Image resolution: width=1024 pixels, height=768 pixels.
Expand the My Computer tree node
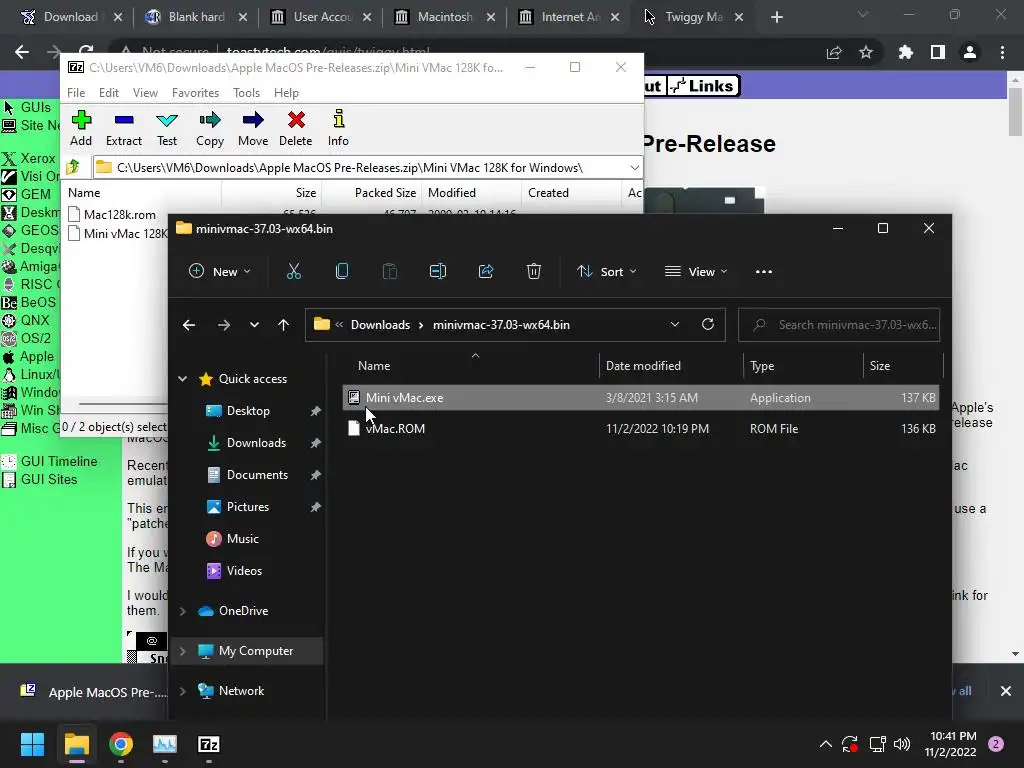click(x=183, y=651)
